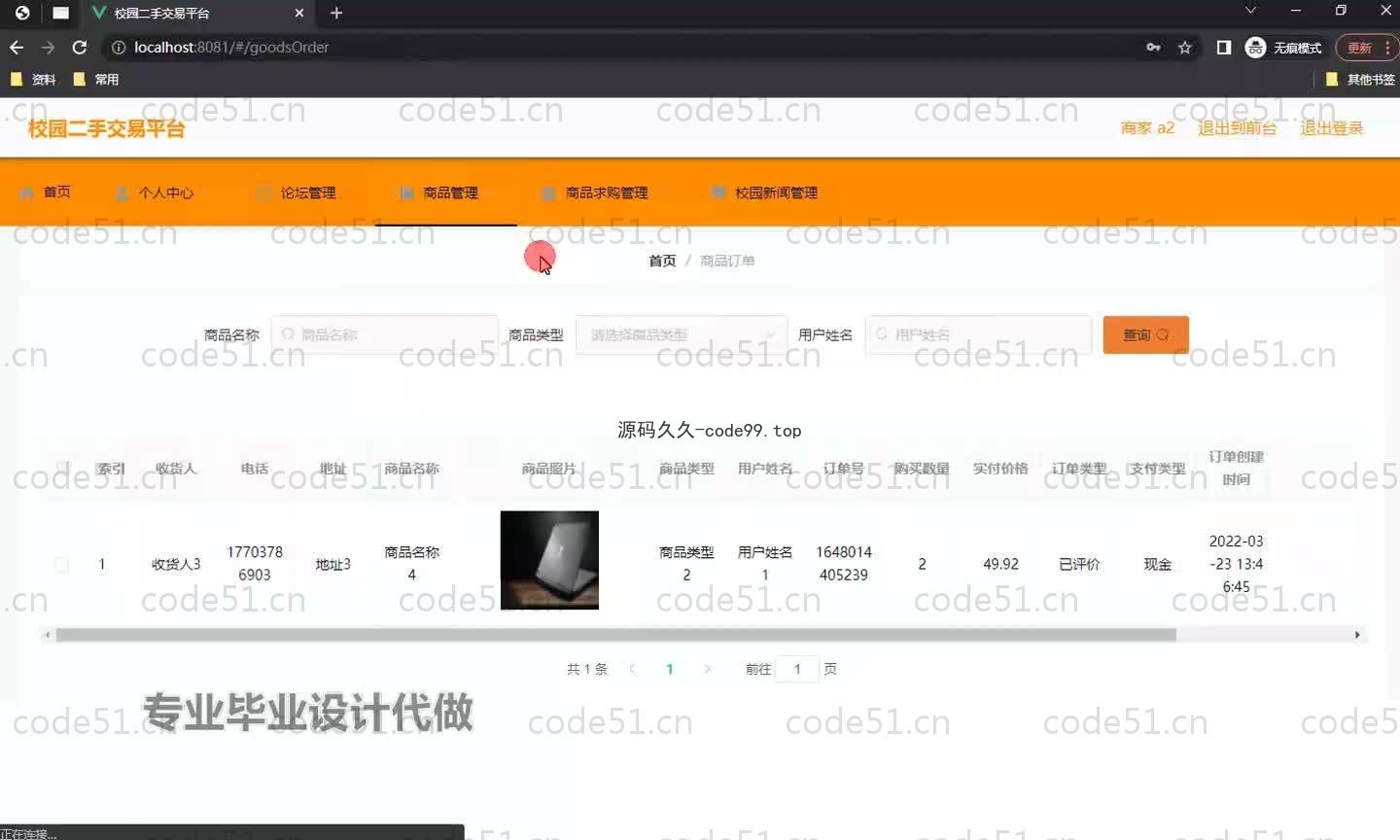This screenshot has height=840, width=1400.
Task: Open the 常用 bookmark folder
Action: [96, 80]
